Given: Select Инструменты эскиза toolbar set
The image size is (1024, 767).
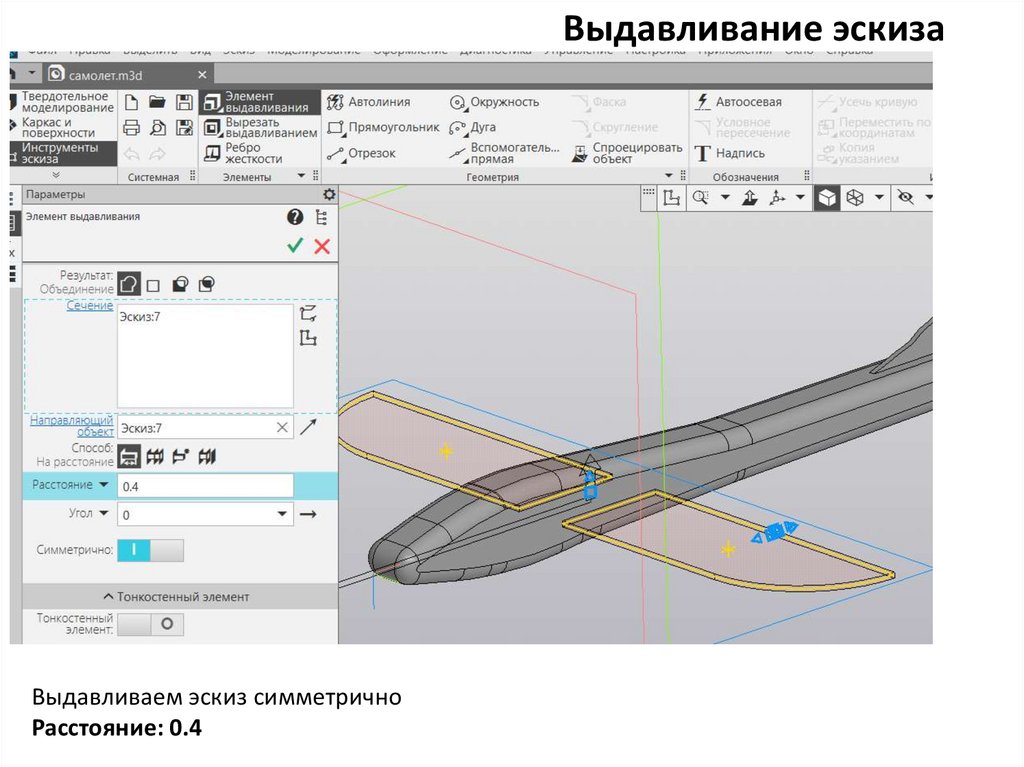Looking at the screenshot, I should coord(60,153).
